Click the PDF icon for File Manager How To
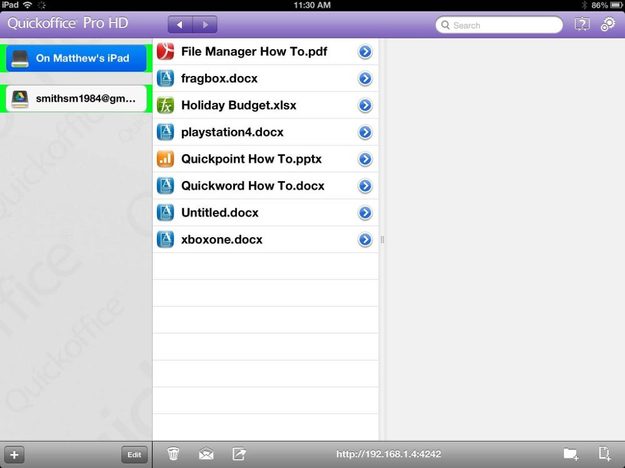Screen dimensions: 625x468 (165, 51)
